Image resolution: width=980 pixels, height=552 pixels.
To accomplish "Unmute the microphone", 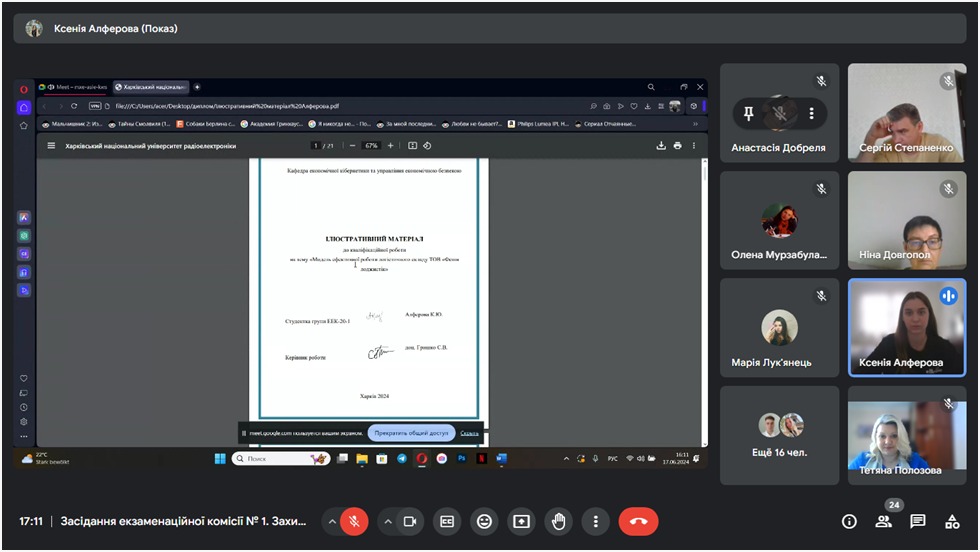I will (353, 521).
